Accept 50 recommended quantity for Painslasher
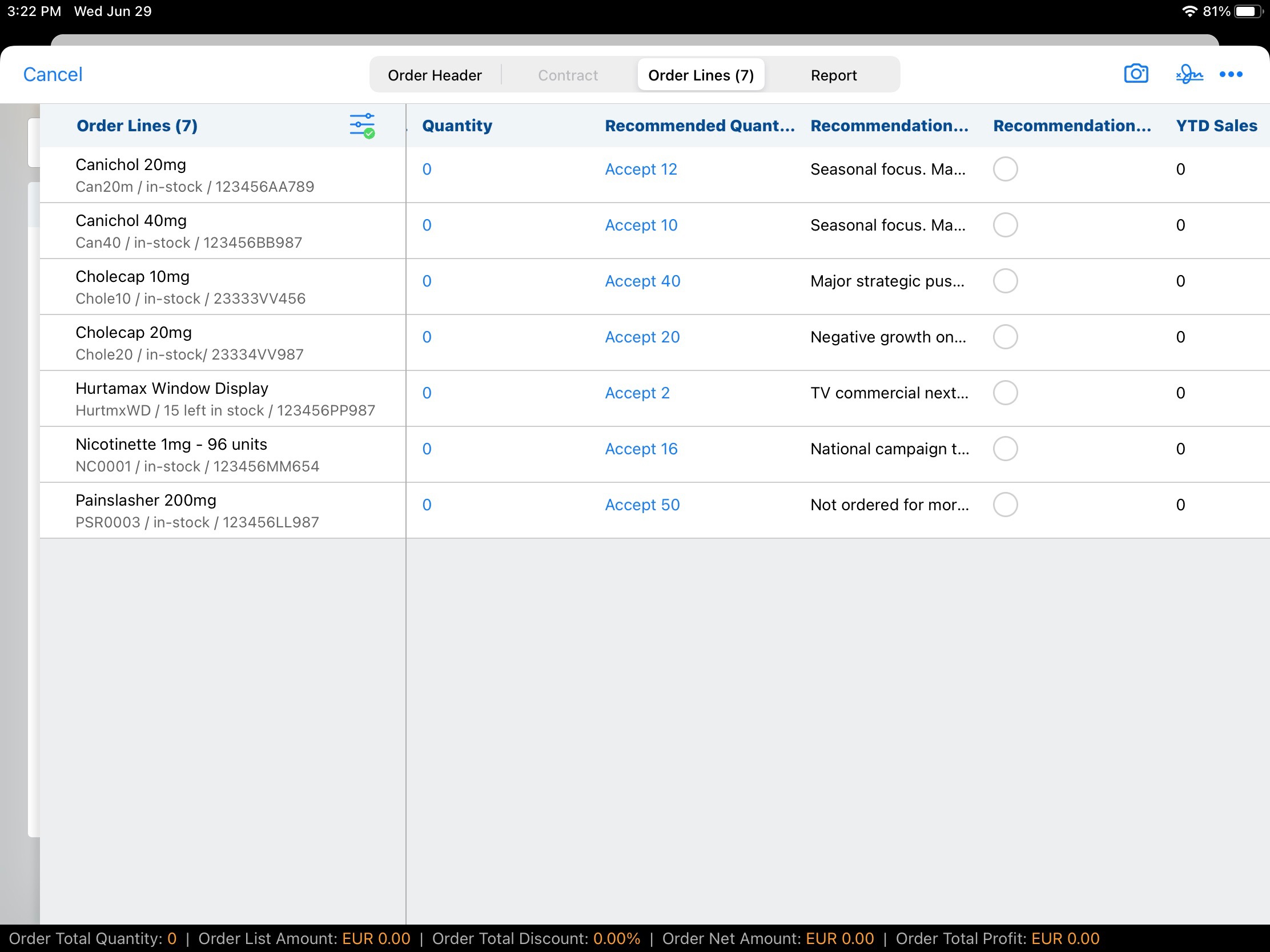 click(x=642, y=505)
